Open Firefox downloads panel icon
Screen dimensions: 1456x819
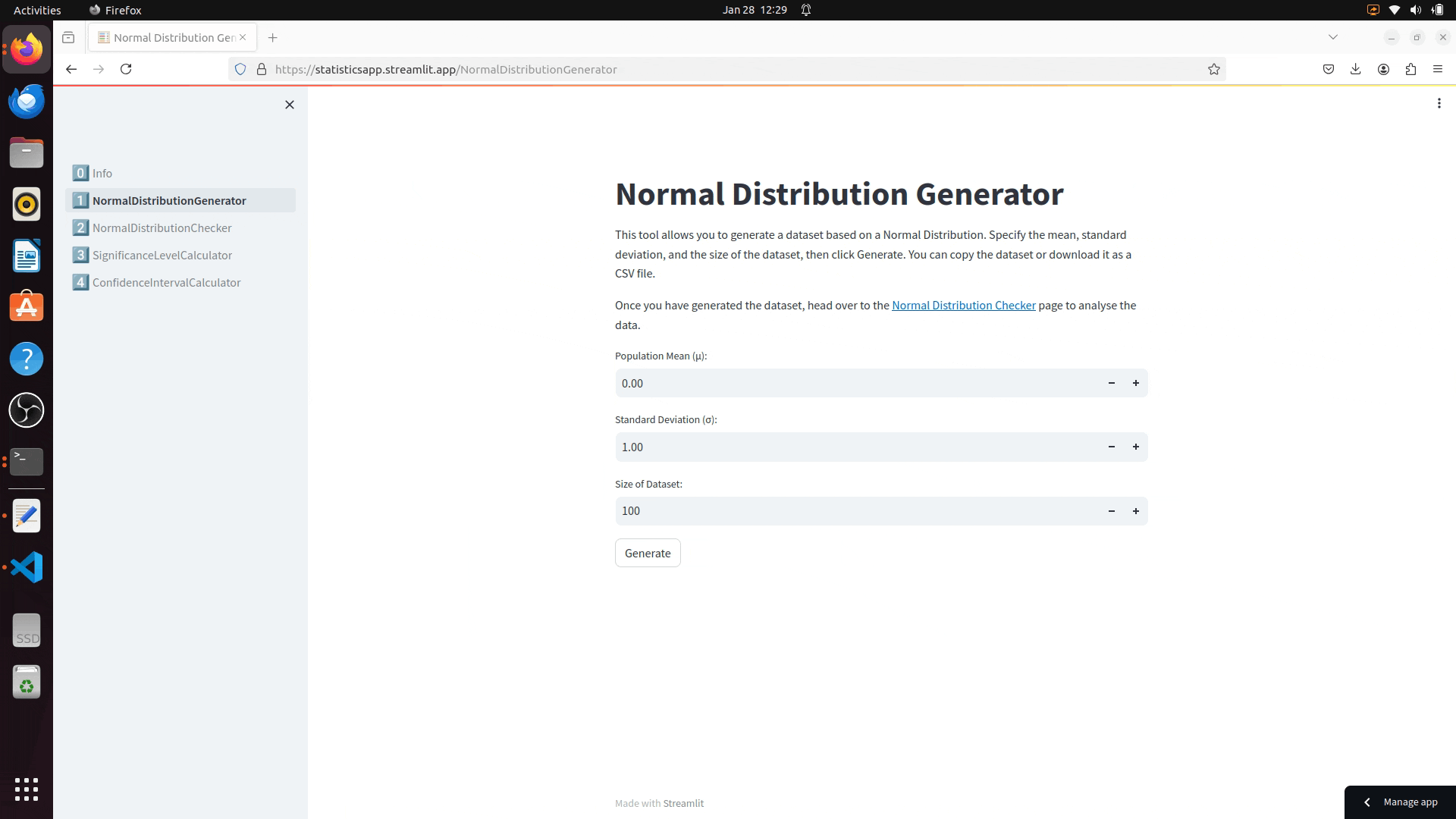coord(1355,69)
